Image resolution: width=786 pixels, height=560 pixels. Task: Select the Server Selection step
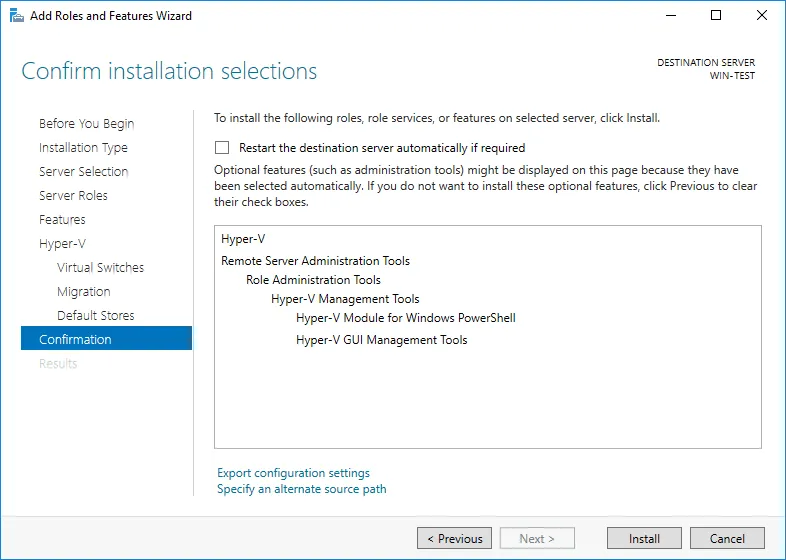[83, 172]
